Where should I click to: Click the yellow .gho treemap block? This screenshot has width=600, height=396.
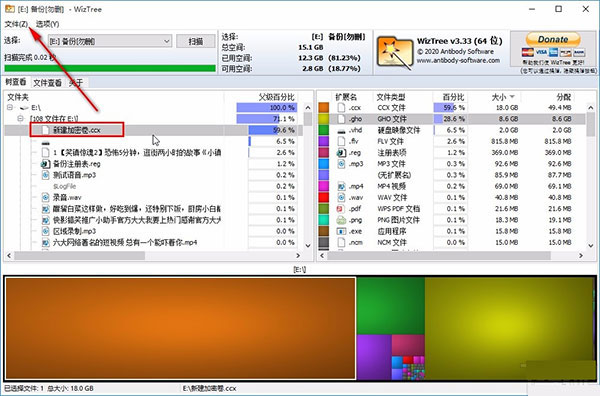509,328
